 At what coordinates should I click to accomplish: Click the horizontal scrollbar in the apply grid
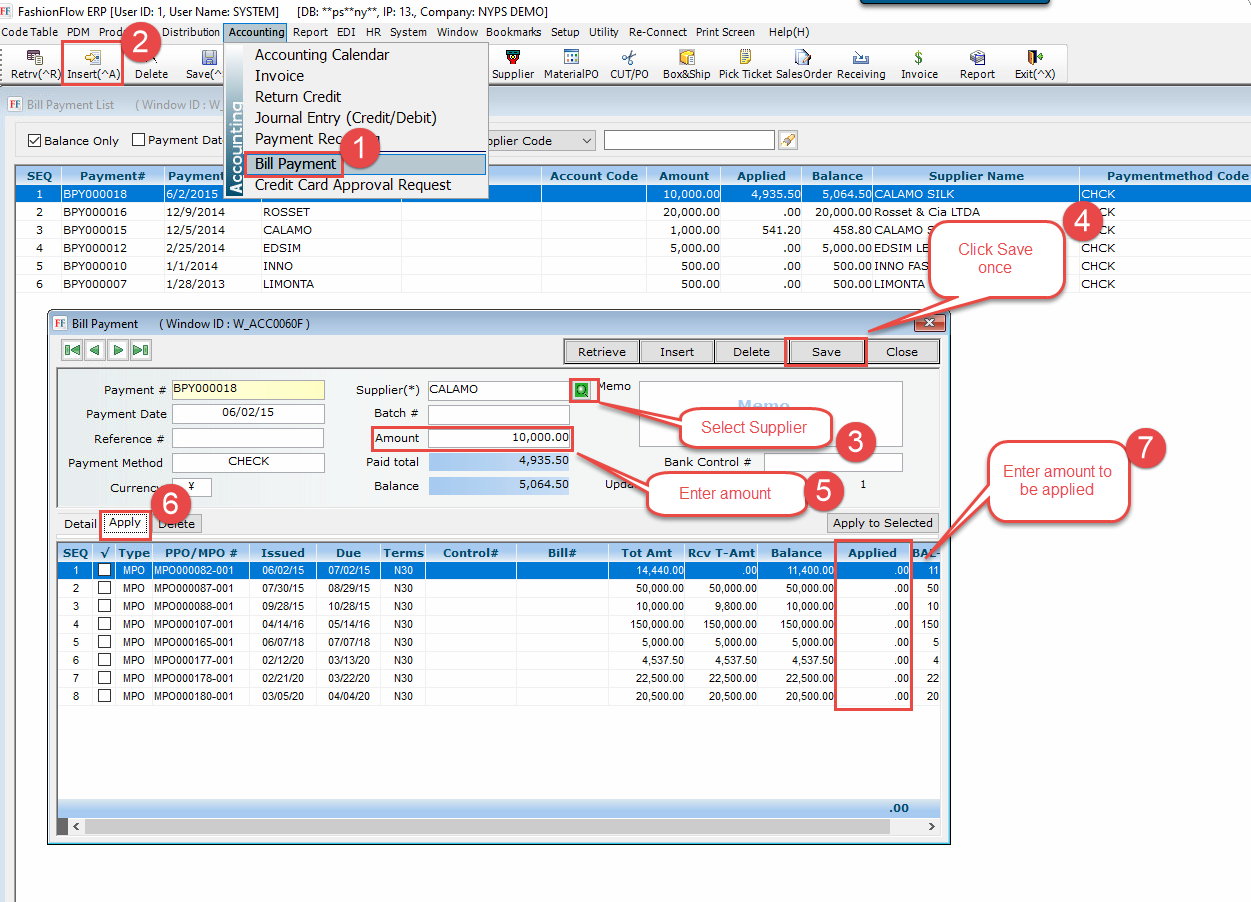click(x=500, y=827)
